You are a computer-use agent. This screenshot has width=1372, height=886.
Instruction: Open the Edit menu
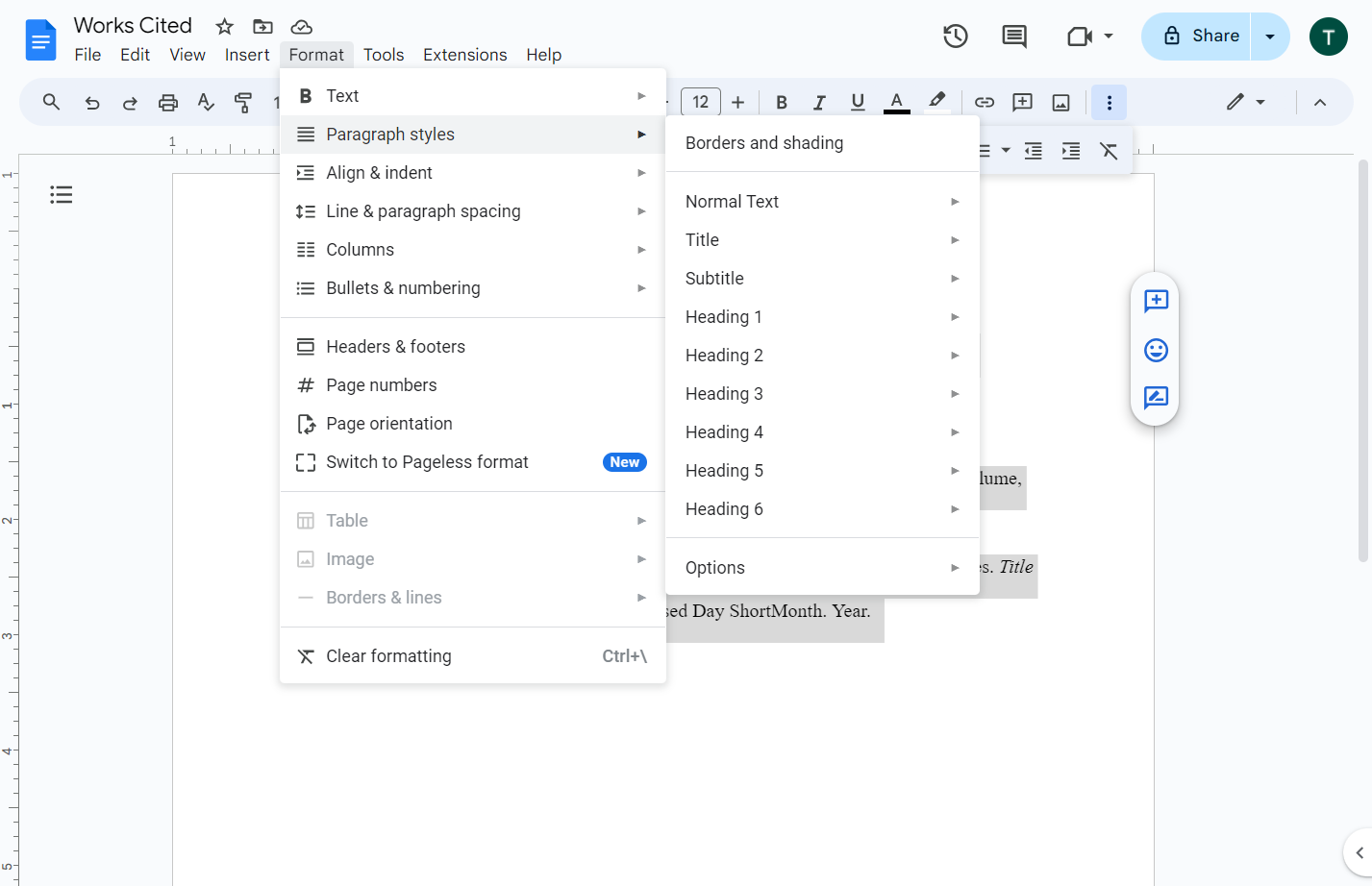click(x=135, y=55)
